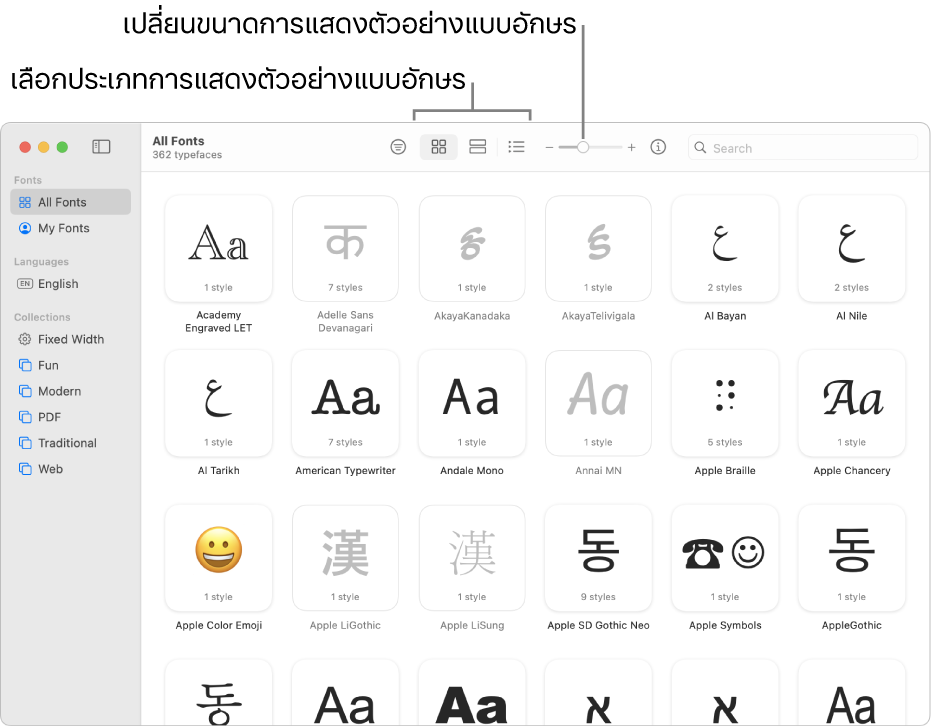934x726 pixels.
Task: Switch to samples preview view
Action: 477,147
